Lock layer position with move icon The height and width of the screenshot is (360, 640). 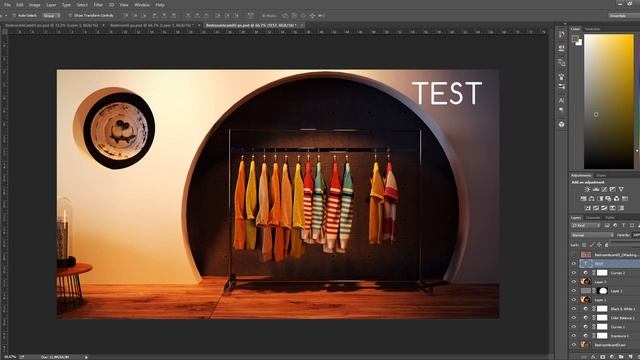click(599, 245)
